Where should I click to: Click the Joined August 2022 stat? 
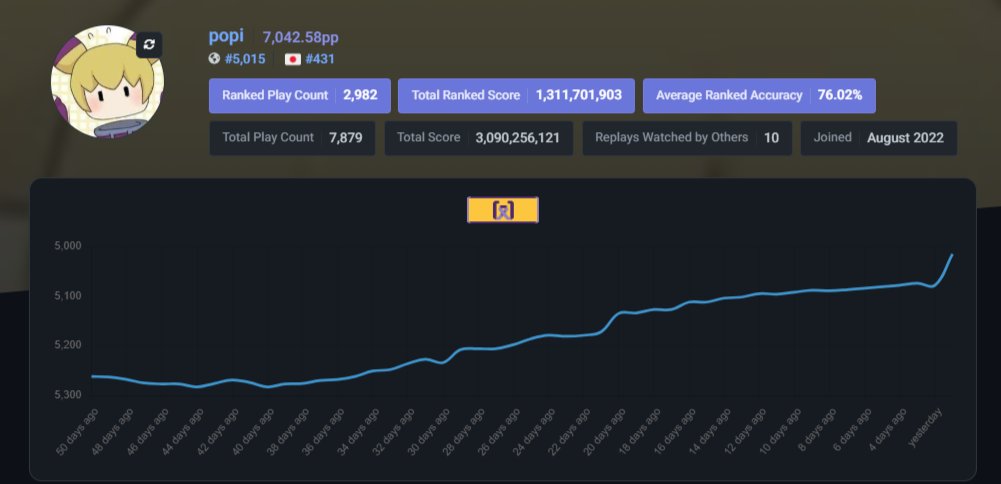[x=879, y=138]
